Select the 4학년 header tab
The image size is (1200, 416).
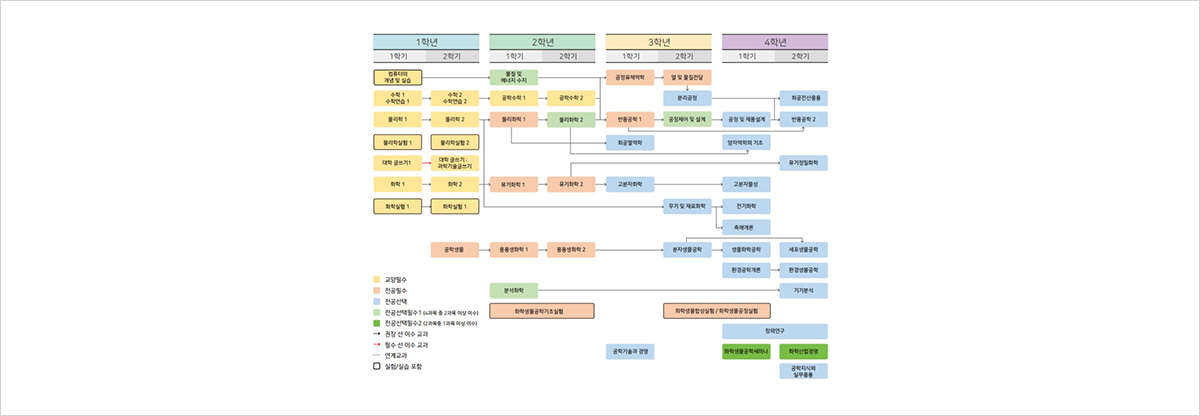point(775,41)
